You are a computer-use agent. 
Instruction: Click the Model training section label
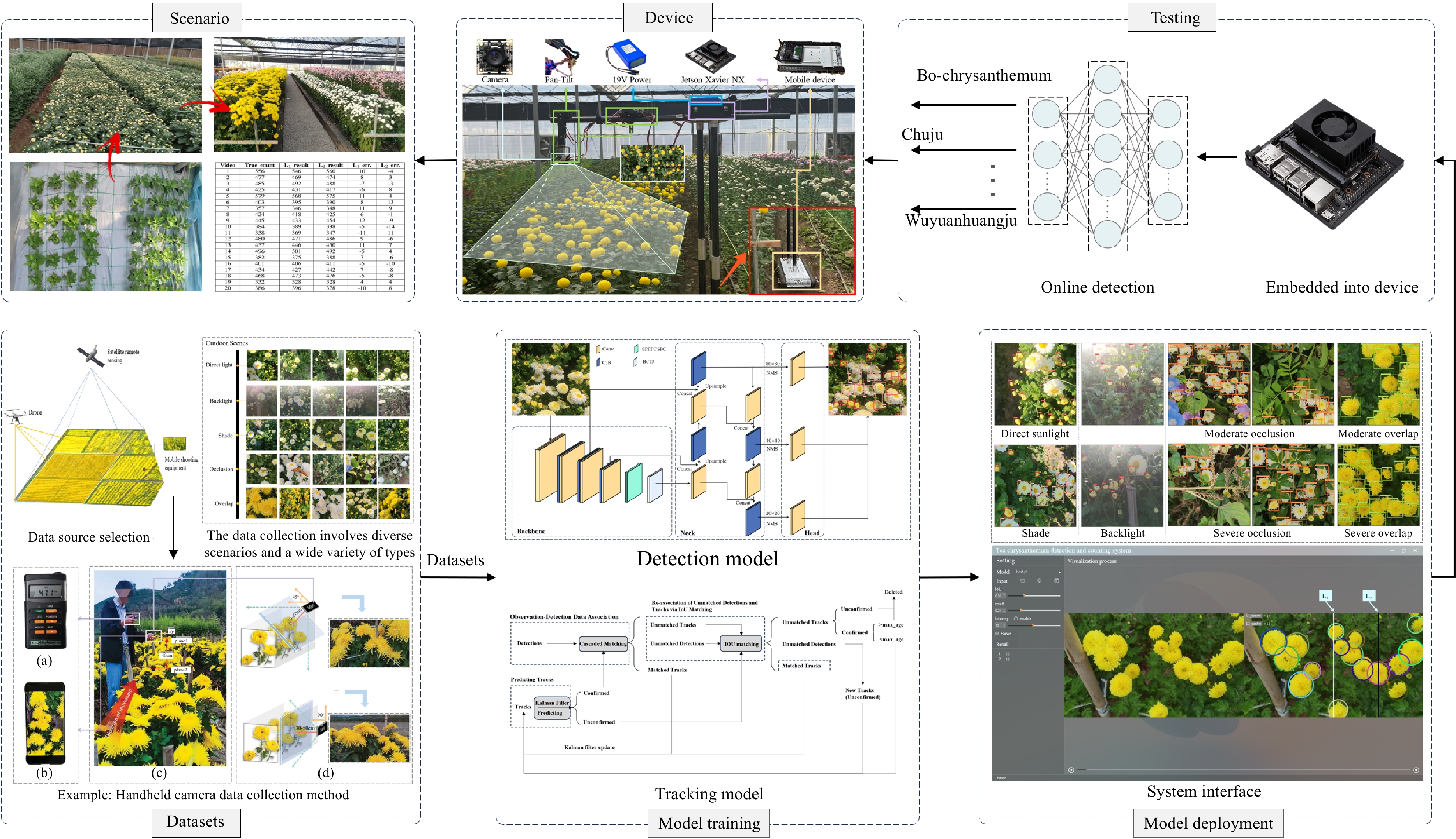tap(709, 823)
